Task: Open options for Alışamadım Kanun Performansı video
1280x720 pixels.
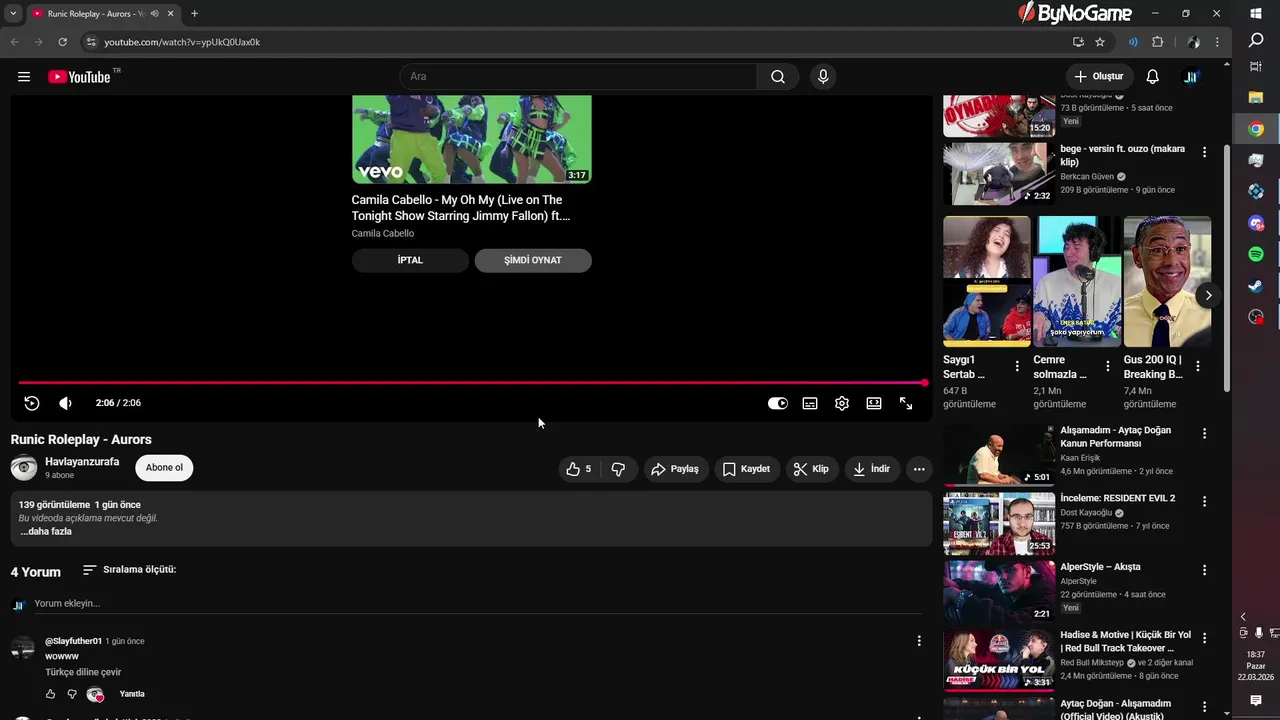Action: [1204, 434]
